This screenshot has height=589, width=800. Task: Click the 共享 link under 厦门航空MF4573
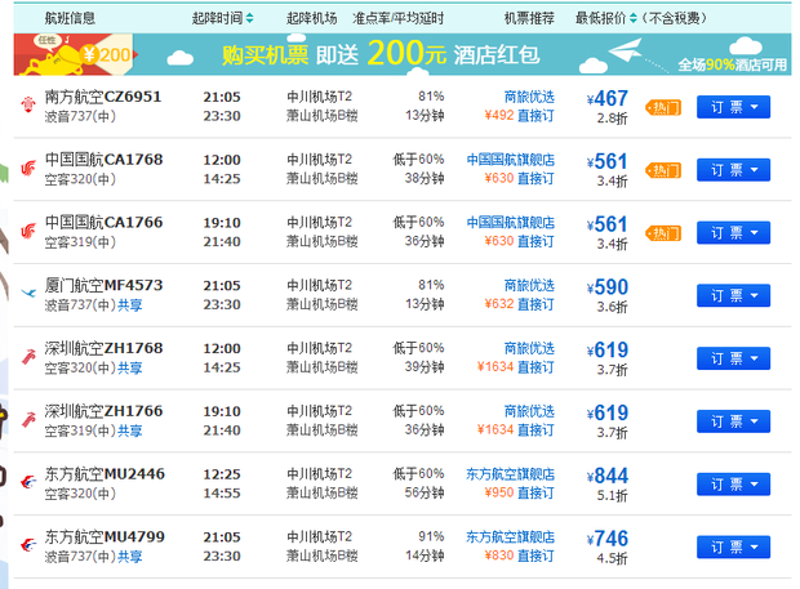(x=130, y=305)
